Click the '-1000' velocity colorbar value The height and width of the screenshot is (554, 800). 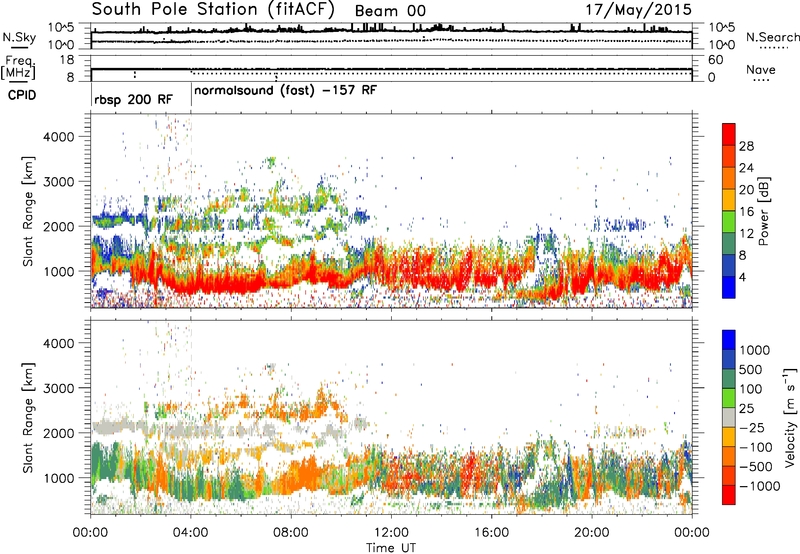point(759,486)
